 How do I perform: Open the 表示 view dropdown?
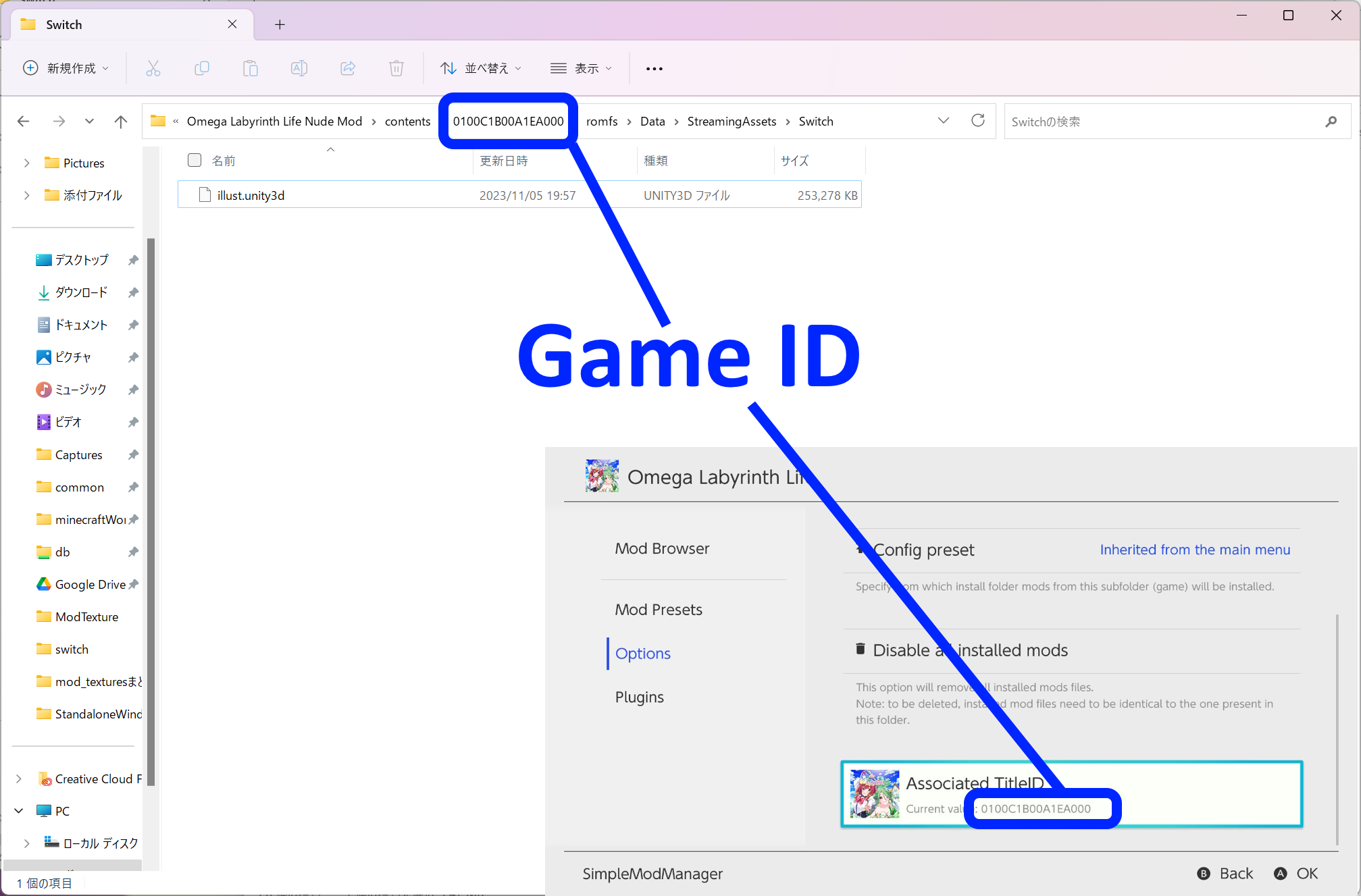pos(581,68)
